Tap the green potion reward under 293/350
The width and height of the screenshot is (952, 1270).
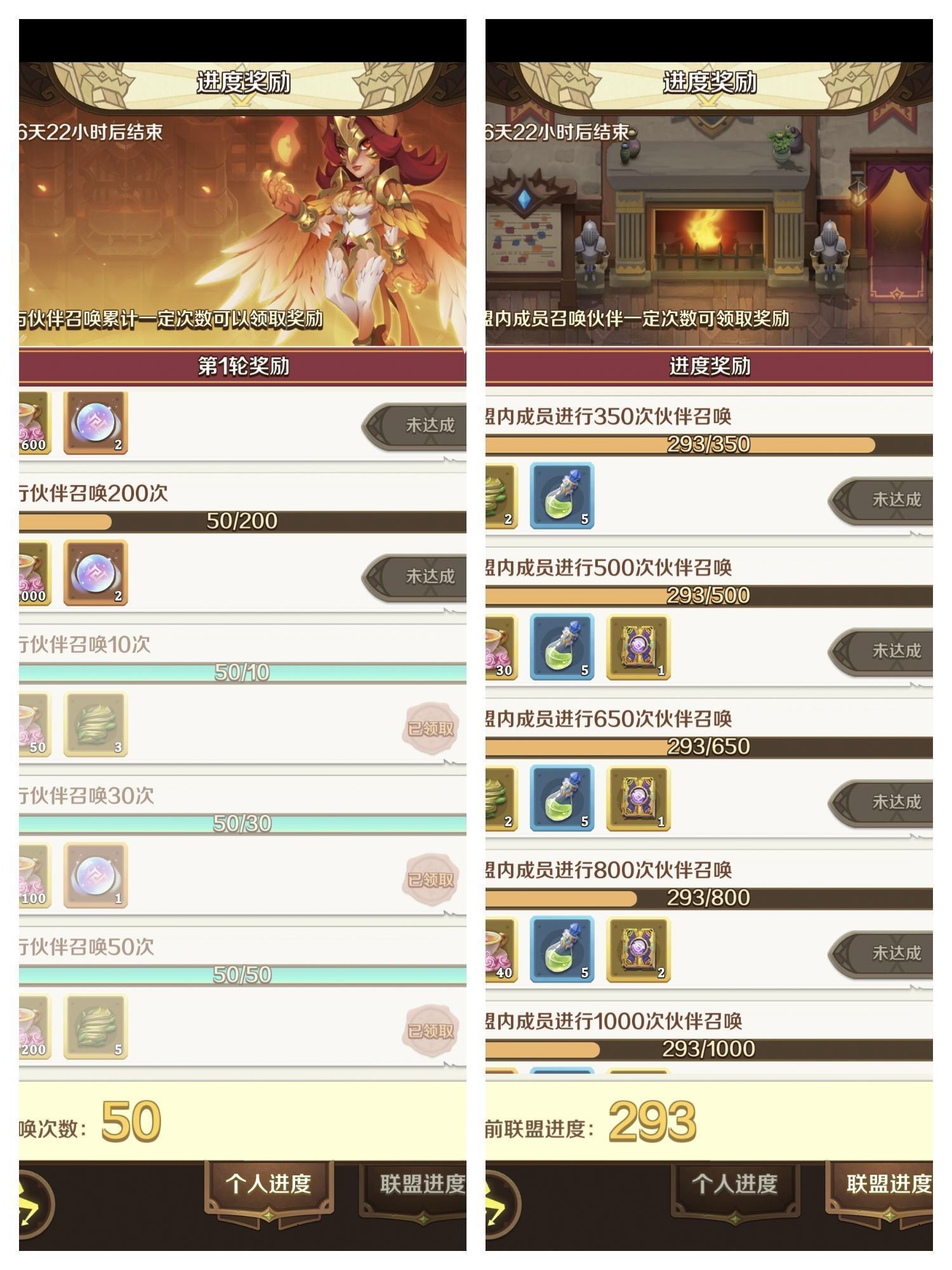[x=562, y=496]
